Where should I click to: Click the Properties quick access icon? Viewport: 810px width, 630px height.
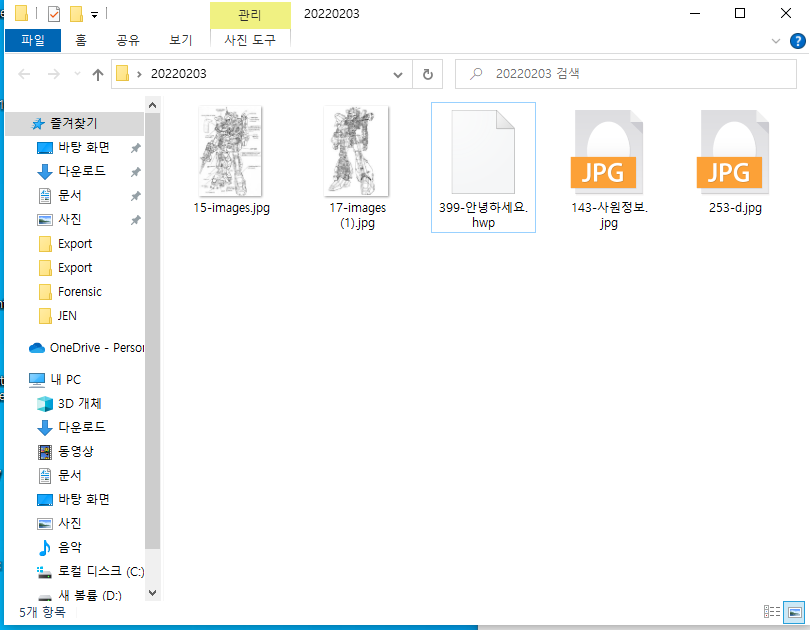tap(54, 13)
